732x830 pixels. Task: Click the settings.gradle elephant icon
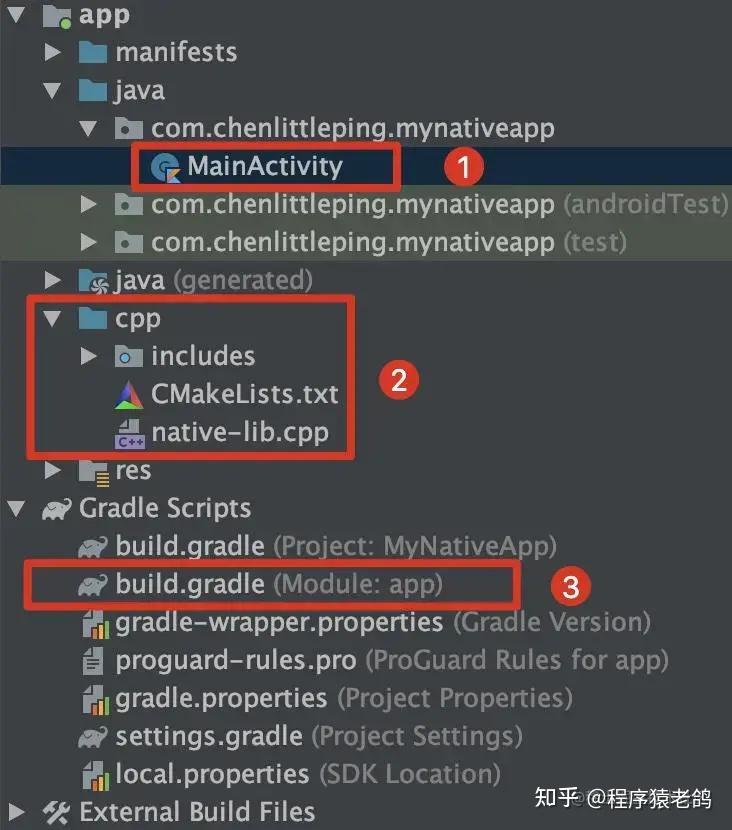point(94,738)
